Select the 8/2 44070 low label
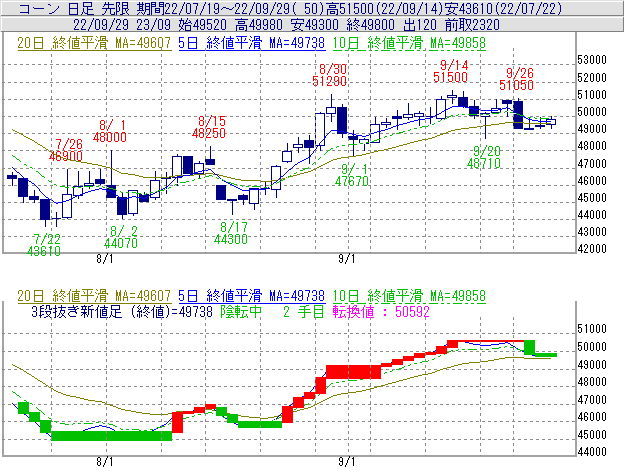624x475 pixels. click(x=121, y=237)
